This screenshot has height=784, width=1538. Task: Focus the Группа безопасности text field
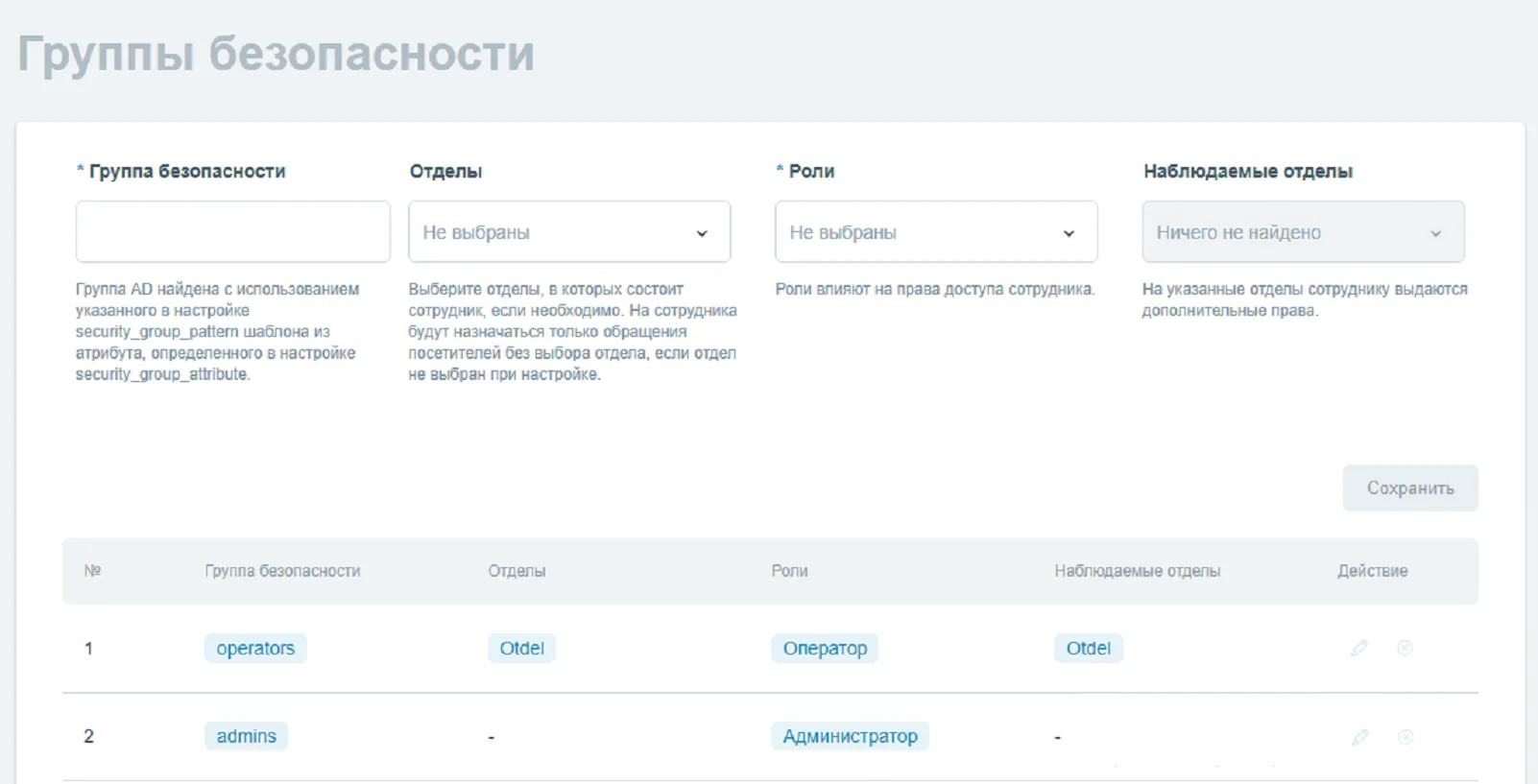pos(233,232)
